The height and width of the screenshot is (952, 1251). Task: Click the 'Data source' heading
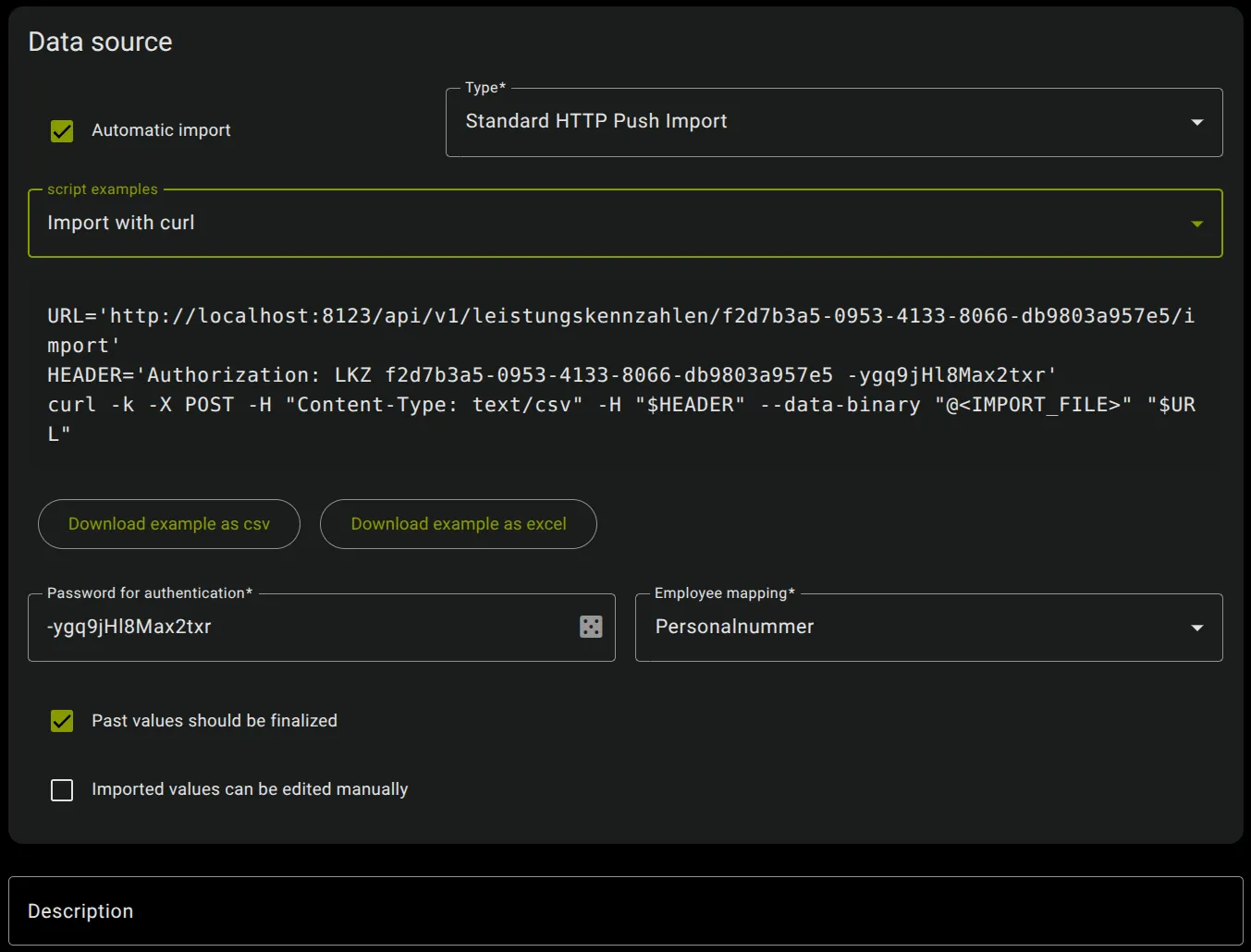point(100,41)
